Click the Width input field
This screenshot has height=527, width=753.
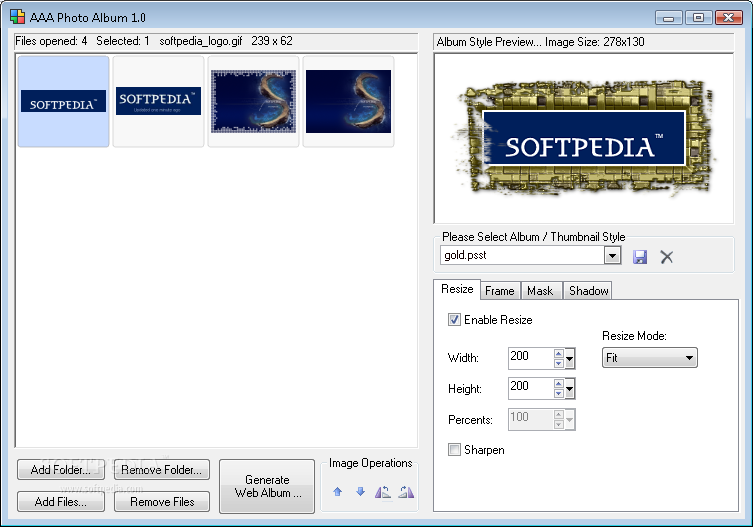coord(531,358)
